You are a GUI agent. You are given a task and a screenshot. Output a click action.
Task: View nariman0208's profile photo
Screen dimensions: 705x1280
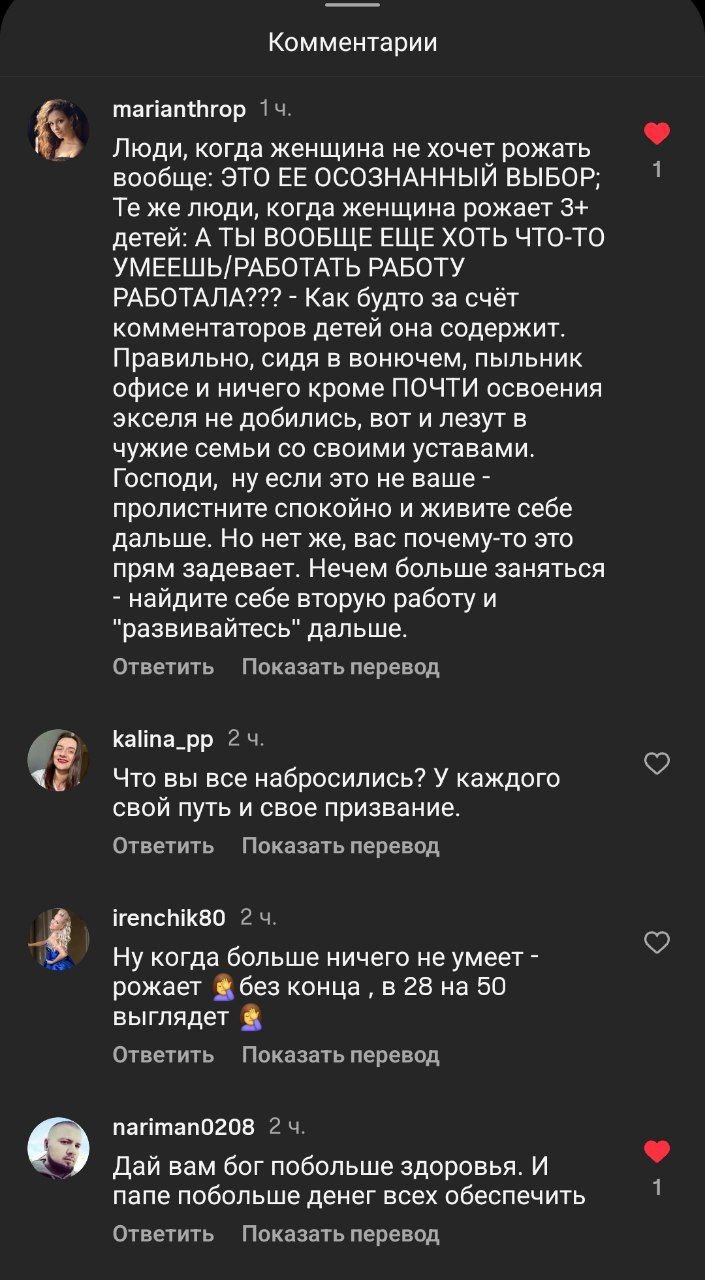pyautogui.click(x=58, y=1148)
